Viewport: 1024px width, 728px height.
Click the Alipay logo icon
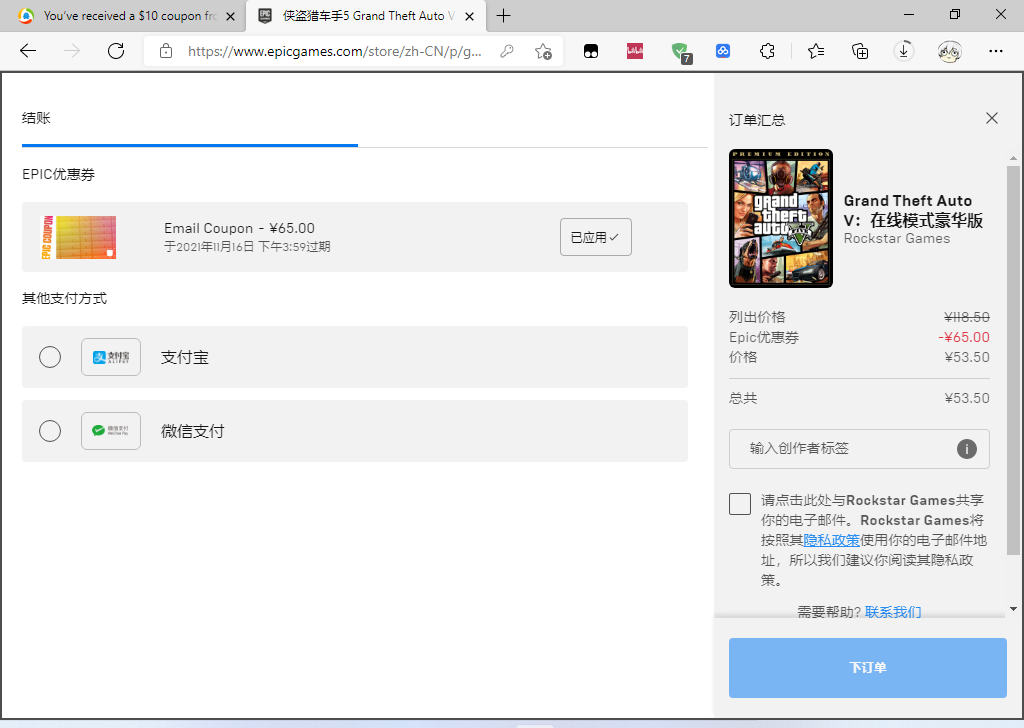tap(111, 357)
